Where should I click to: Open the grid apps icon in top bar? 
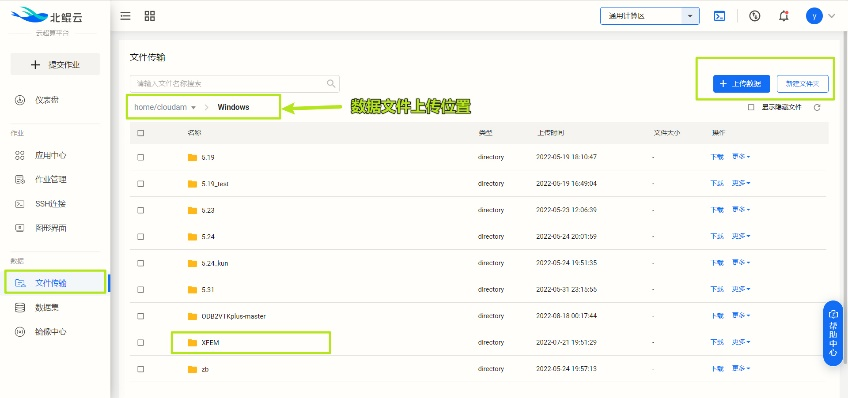click(150, 16)
